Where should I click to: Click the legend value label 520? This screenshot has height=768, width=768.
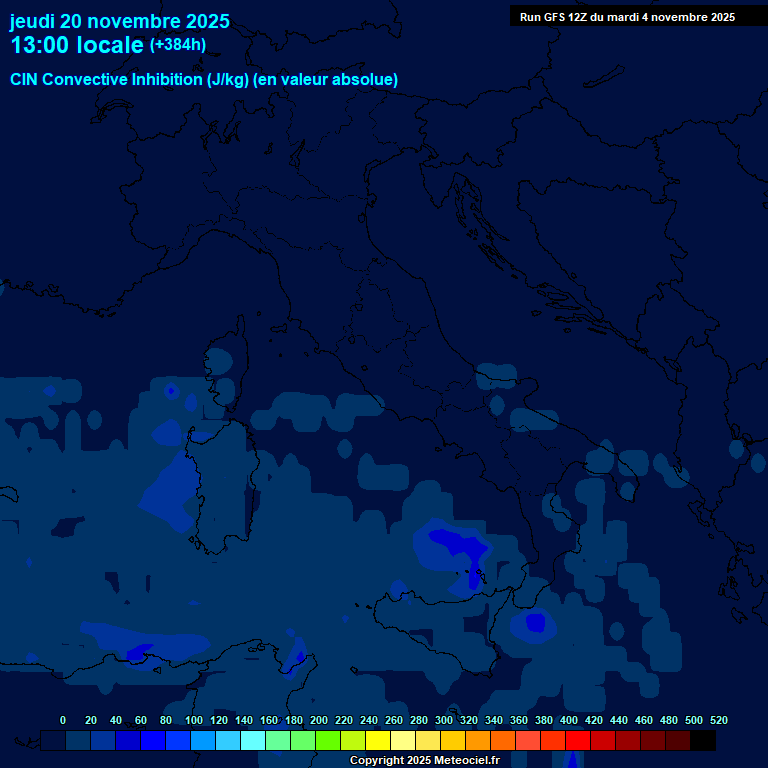pyautogui.click(x=718, y=720)
